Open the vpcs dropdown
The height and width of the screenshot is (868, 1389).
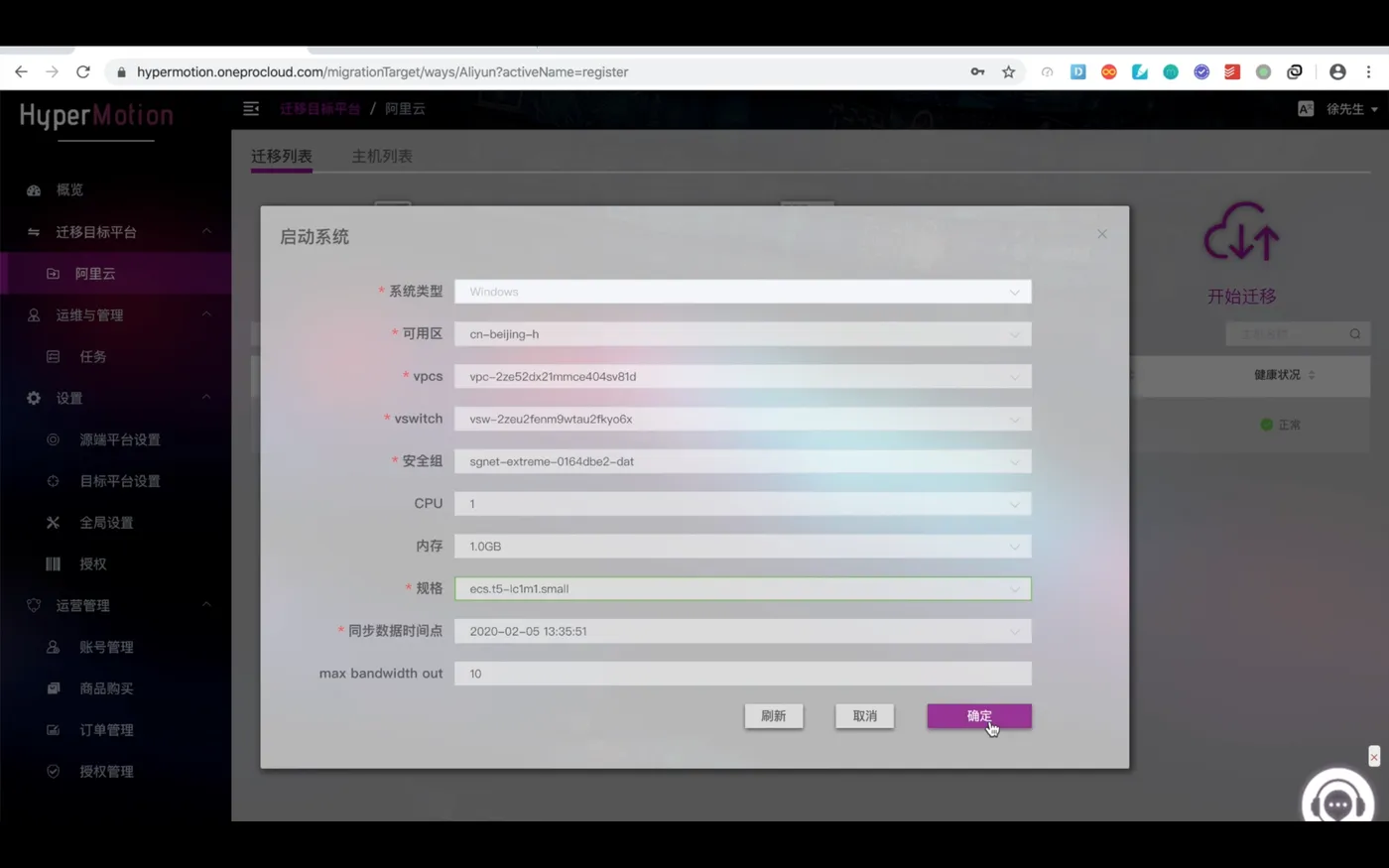coord(742,376)
